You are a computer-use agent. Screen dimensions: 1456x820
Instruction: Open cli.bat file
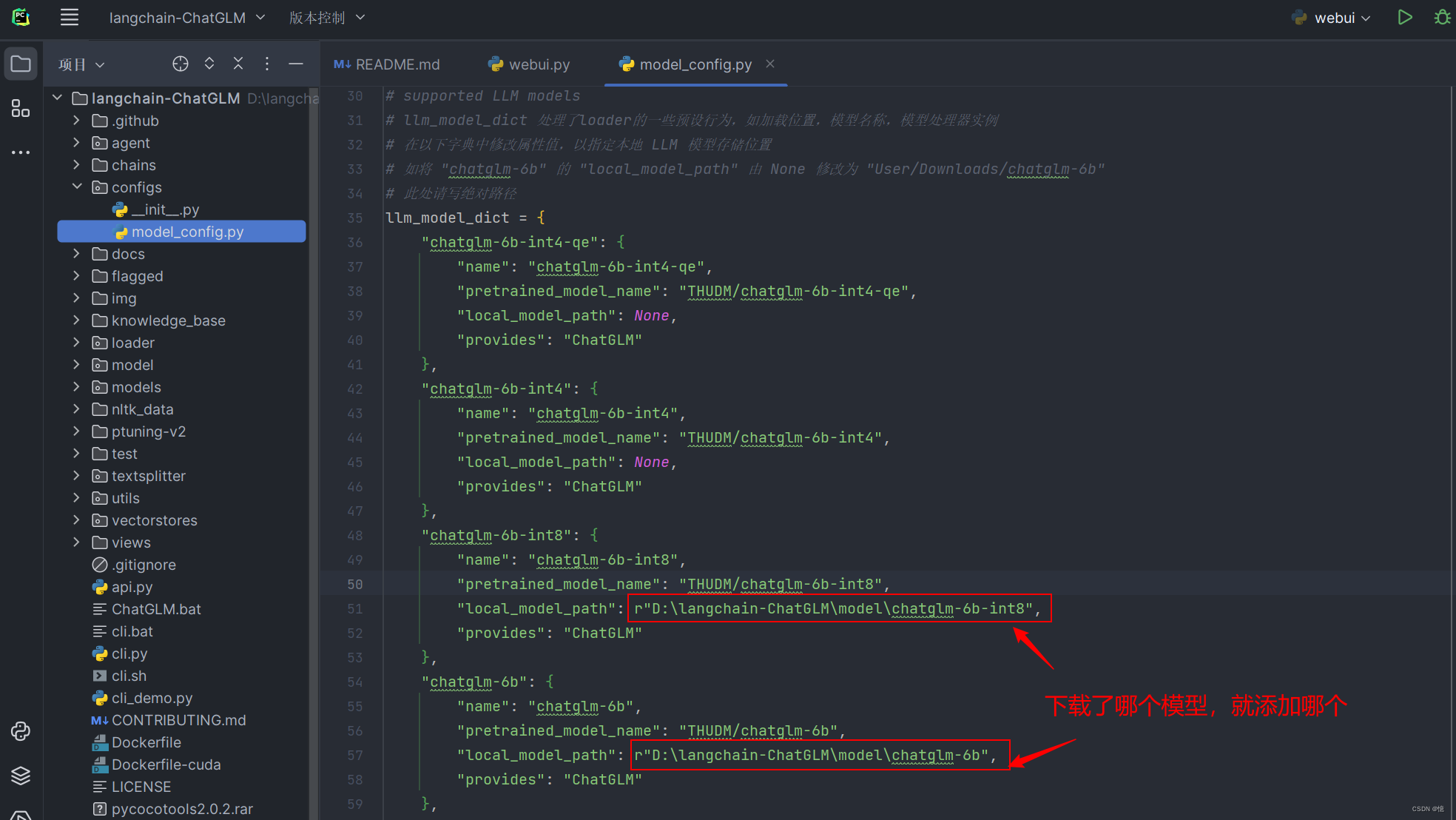(123, 631)
